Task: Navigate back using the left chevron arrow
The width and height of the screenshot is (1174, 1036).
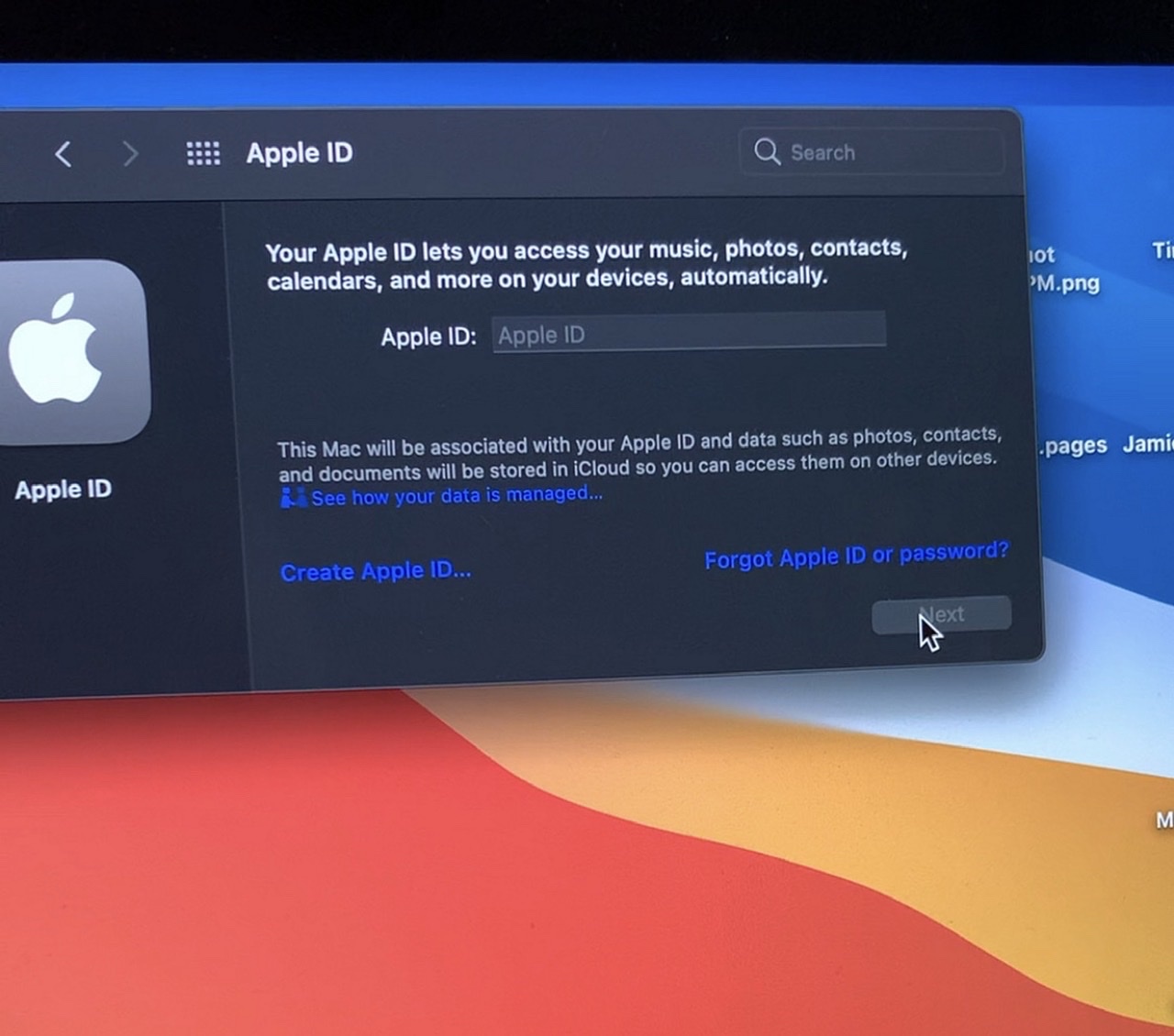Action: (x=62, y=154)
